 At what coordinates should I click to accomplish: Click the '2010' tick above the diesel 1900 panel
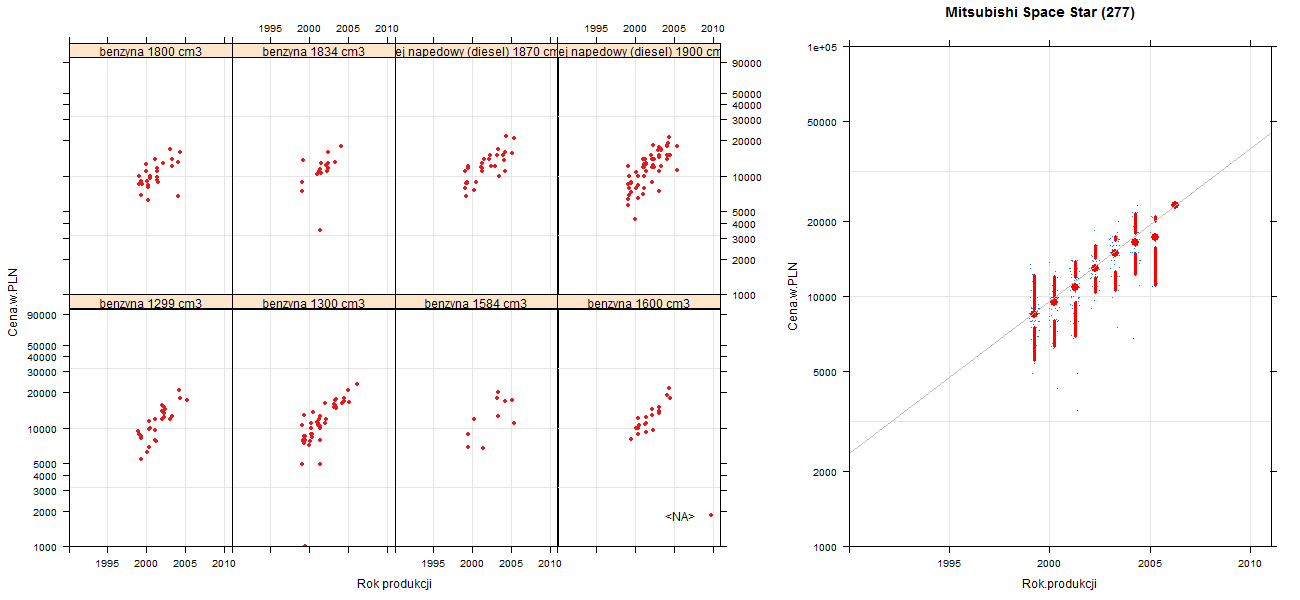coord(712,29)
